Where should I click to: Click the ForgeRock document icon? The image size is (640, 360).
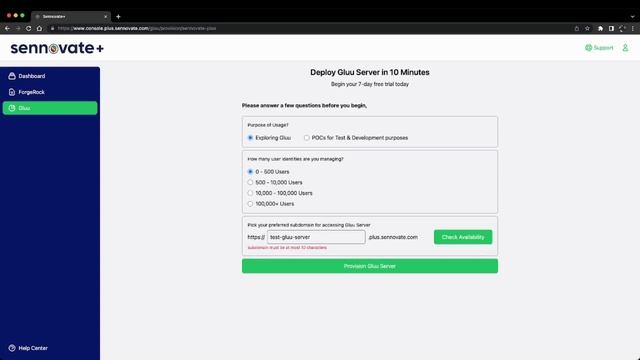pos(12,92)
